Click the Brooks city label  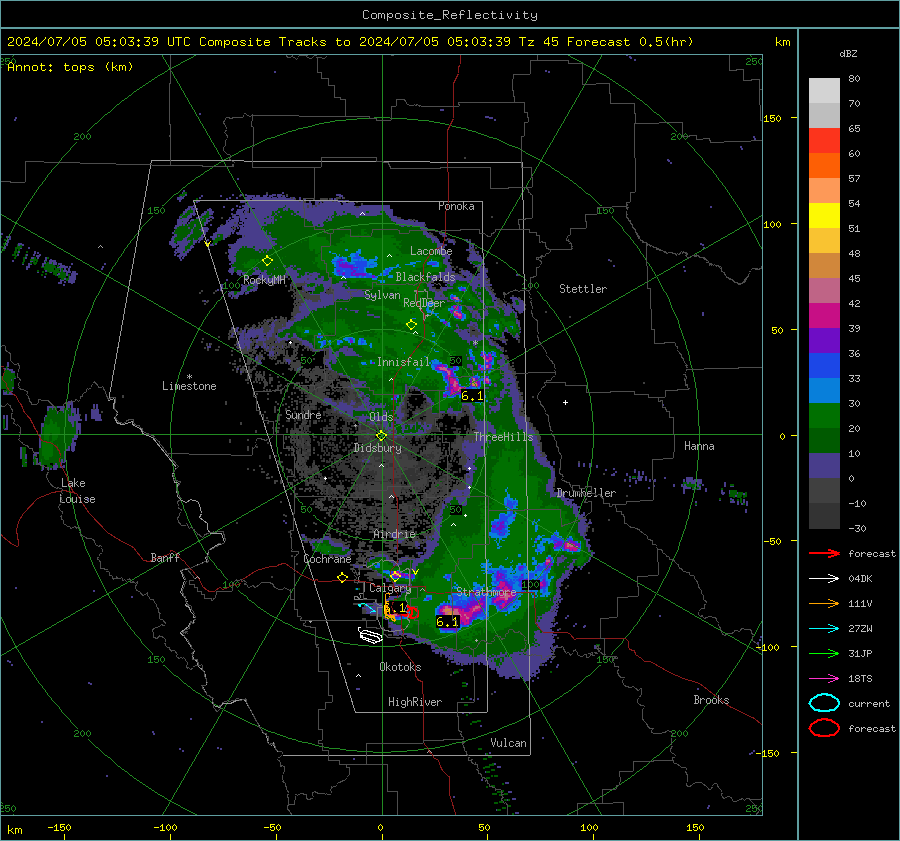pyautogui.click(x=711, y=700)
